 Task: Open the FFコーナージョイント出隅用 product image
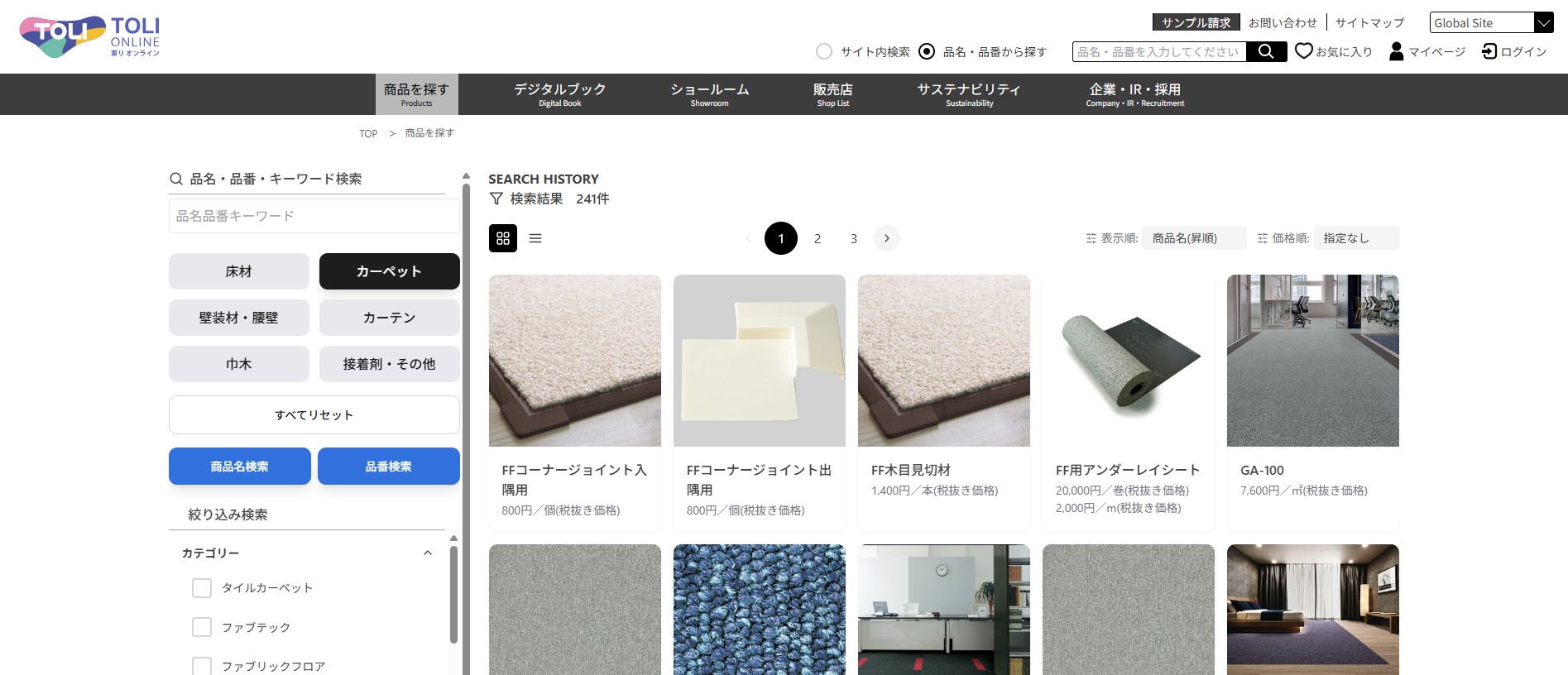click(x=760, y=361)
